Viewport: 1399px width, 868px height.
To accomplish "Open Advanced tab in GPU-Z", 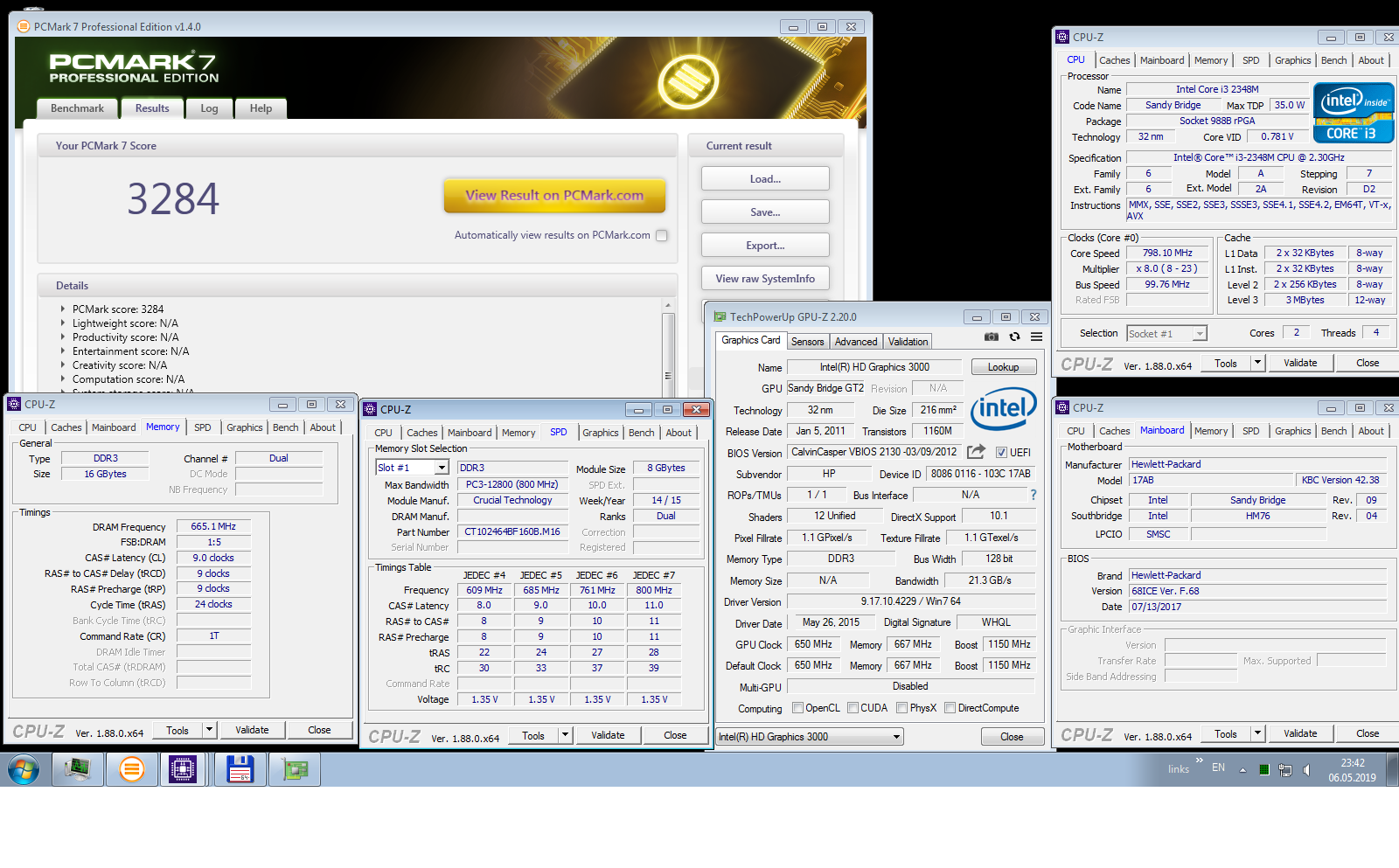I will [x=856, y=342].
